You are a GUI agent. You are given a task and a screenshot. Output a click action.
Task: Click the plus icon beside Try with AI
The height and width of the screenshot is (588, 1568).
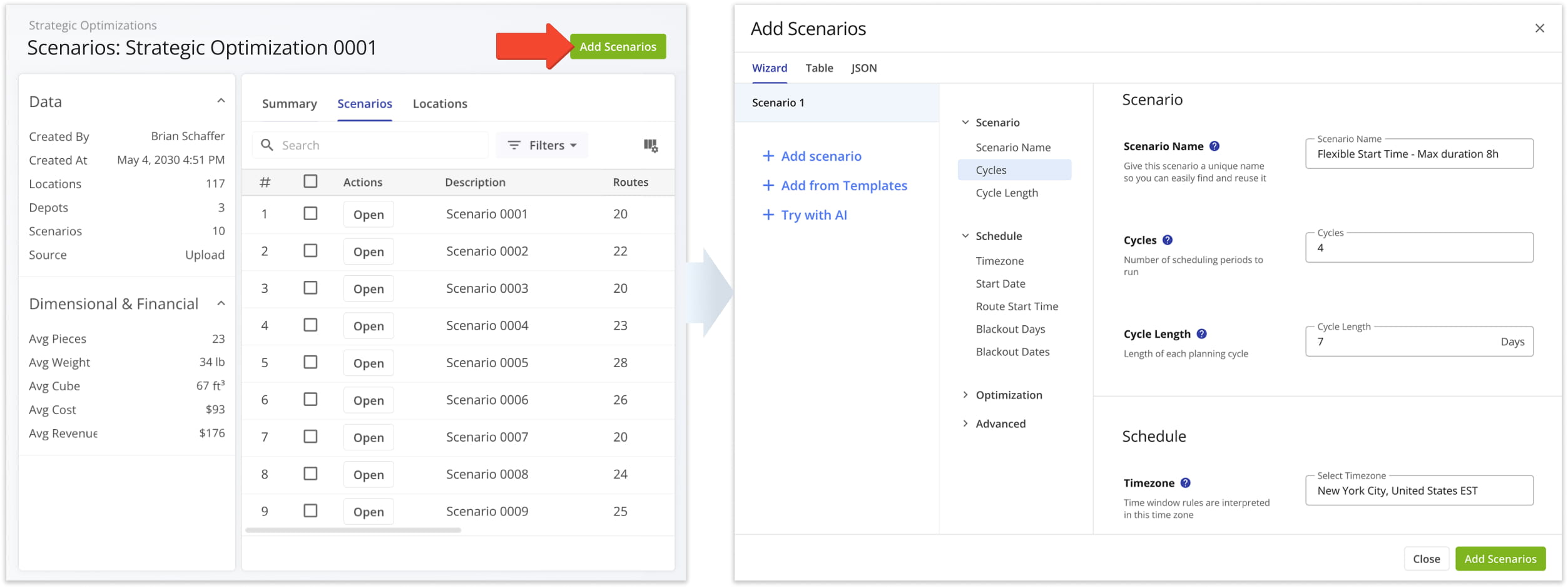768,215
